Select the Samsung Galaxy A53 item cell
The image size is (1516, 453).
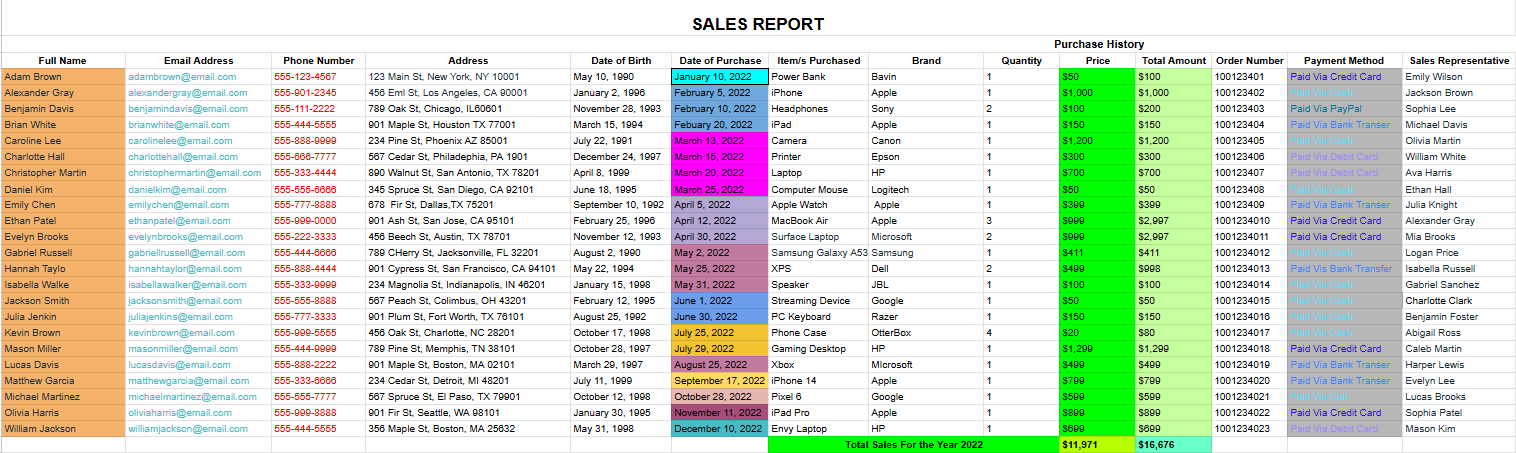point(819,253)
